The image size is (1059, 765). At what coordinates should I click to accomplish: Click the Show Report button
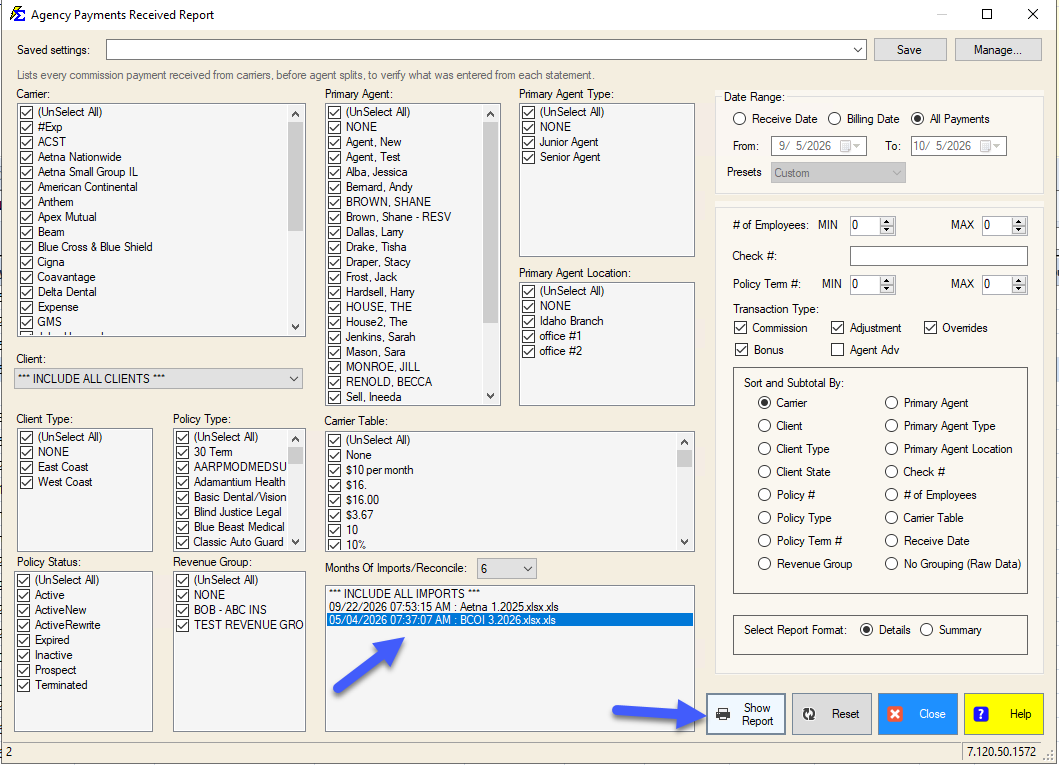pyautogui.click(x=746, y=714)
